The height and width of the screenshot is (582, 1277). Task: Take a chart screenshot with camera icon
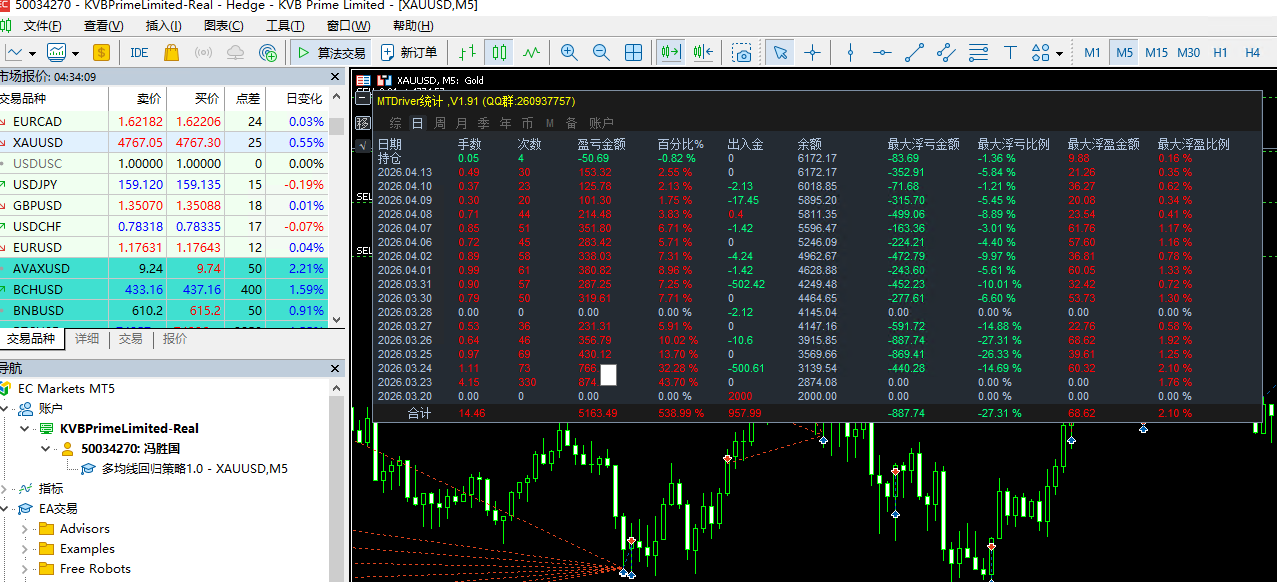(741, 52)
